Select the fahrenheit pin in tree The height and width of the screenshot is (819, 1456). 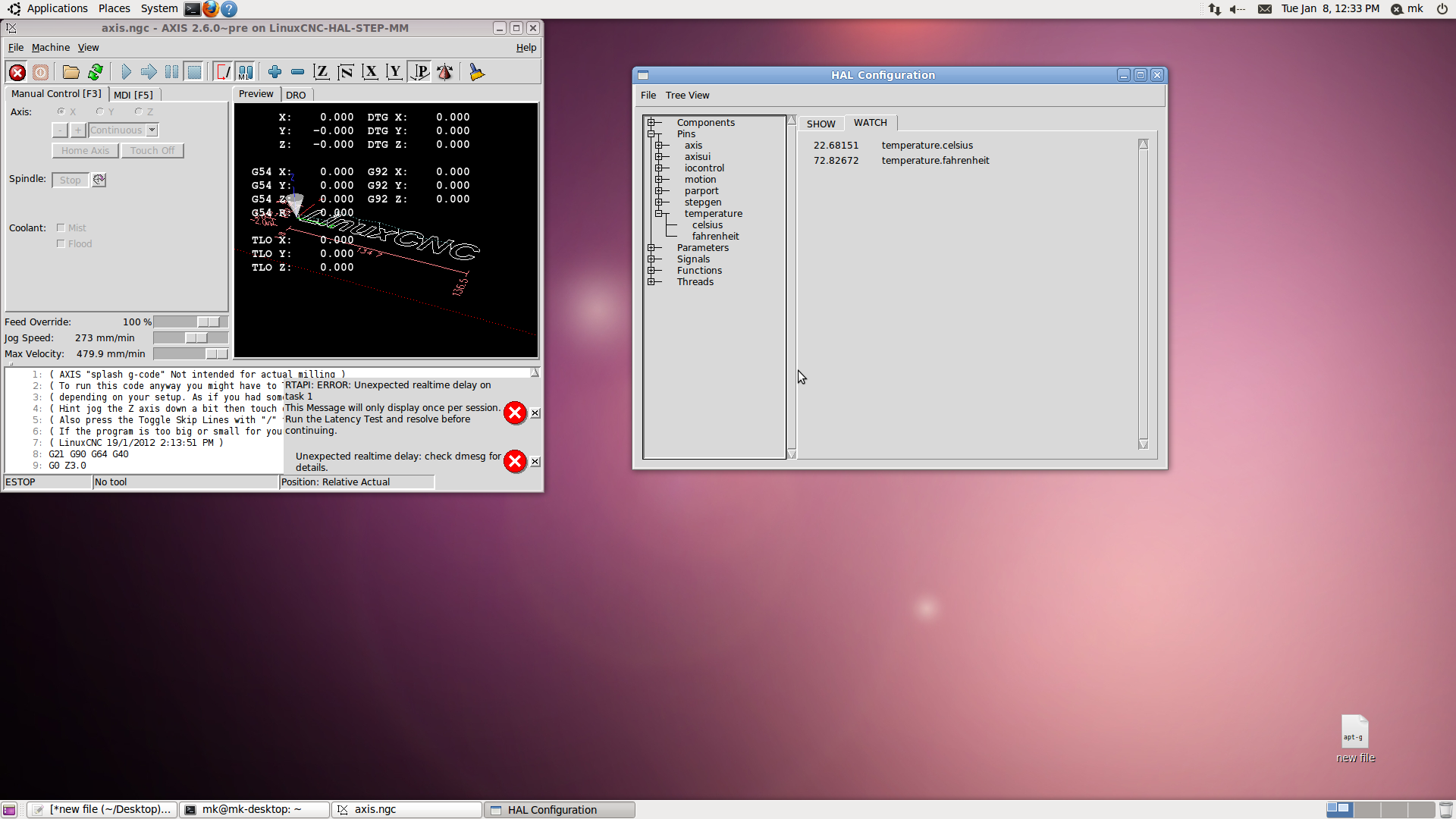click(x=715, y=237)
